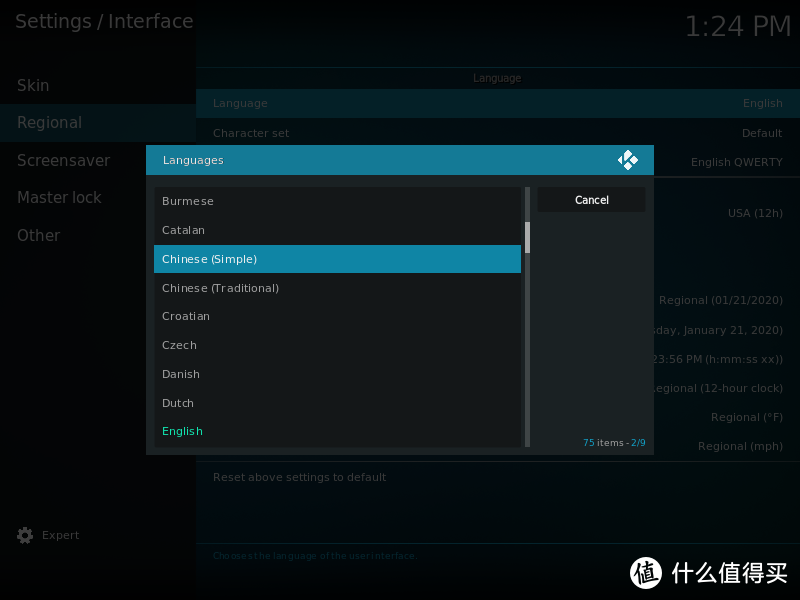800x600 pixels.
Task: Click the English QWERTY keyboard layout value
Action: (x=736, y=162)
